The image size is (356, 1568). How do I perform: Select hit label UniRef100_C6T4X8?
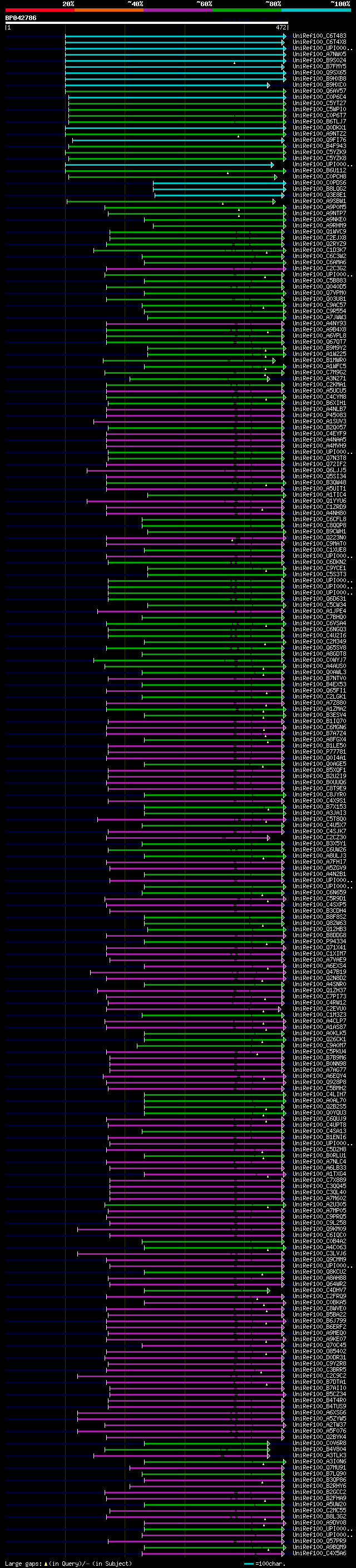pyautogui.click(x=319, y=42)
